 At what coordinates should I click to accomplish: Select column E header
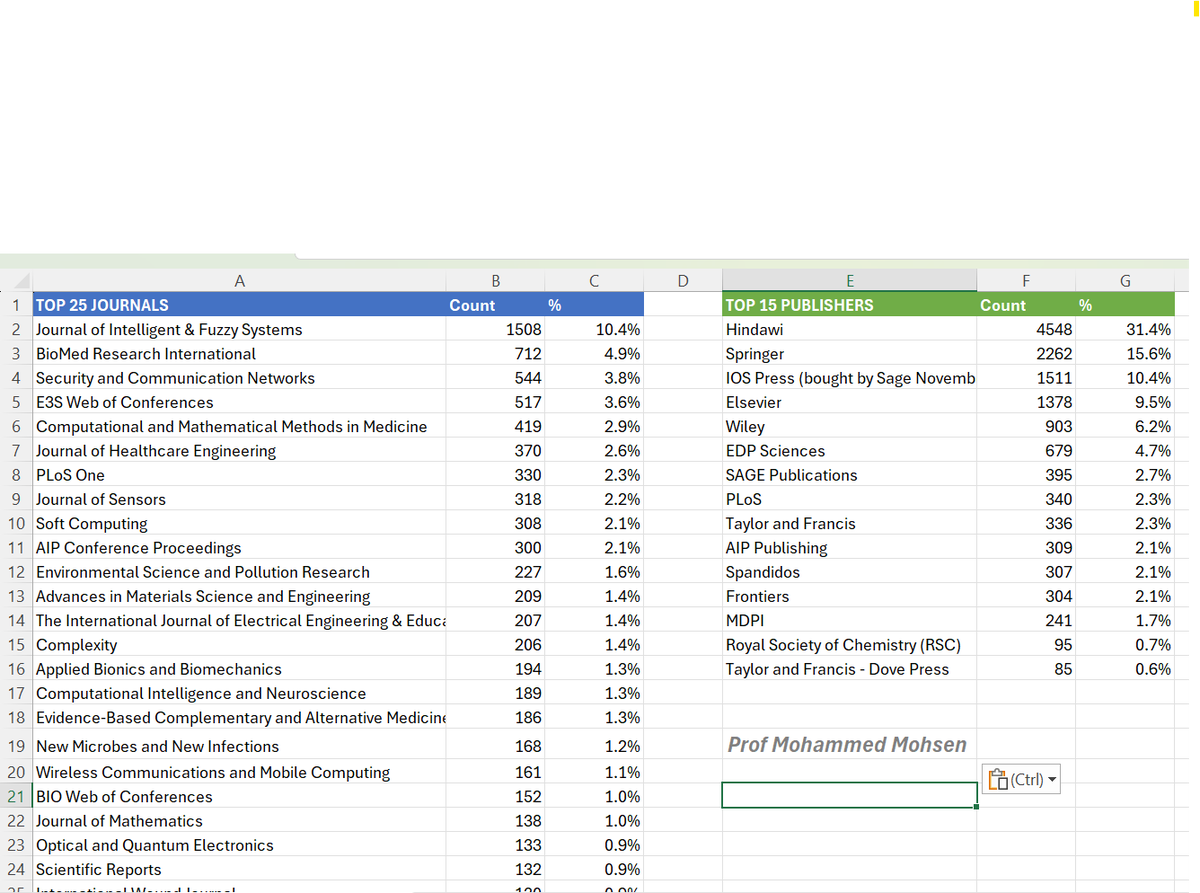849,281
